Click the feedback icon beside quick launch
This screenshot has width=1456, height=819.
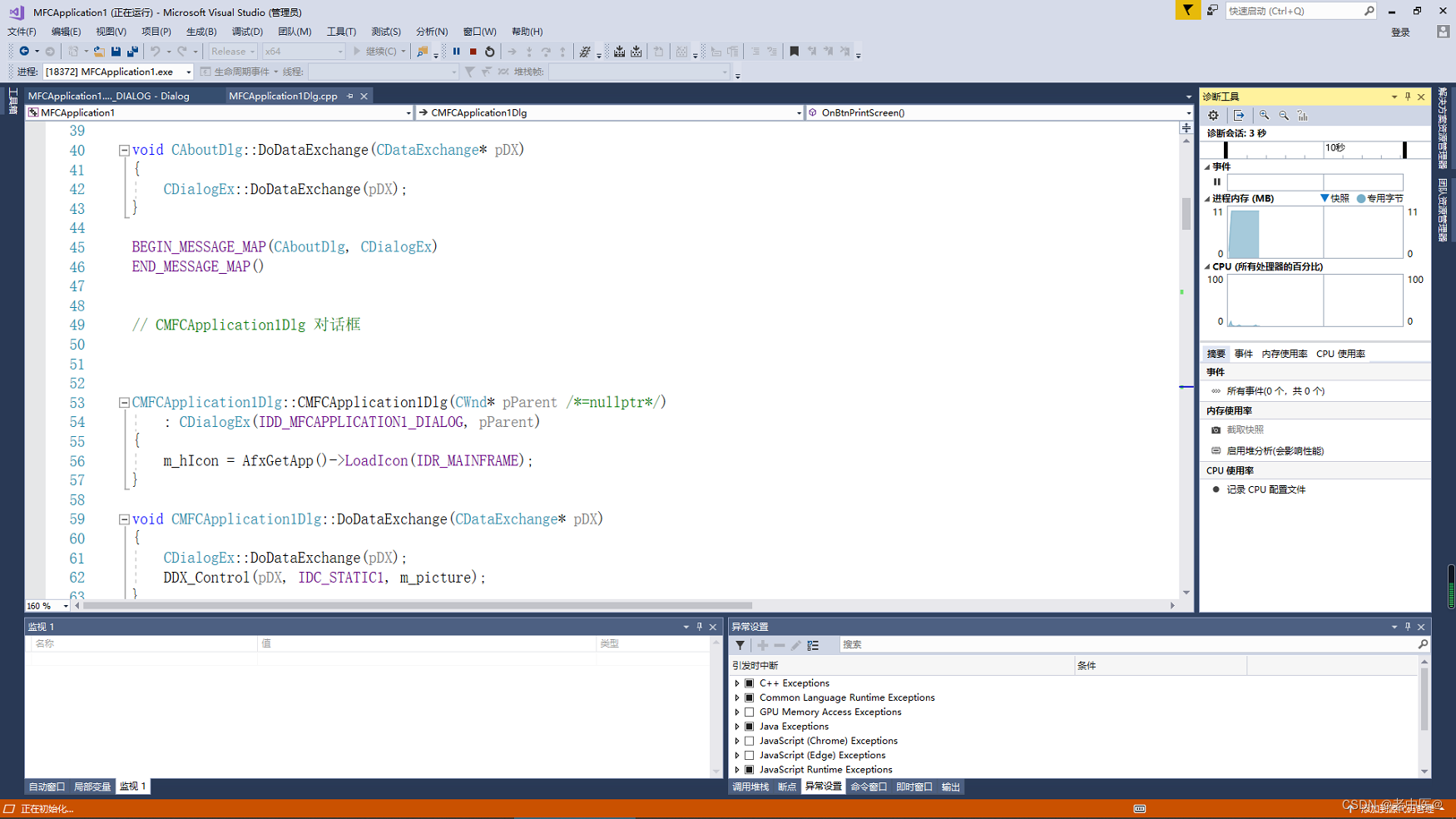click(x=1212, y=11)
